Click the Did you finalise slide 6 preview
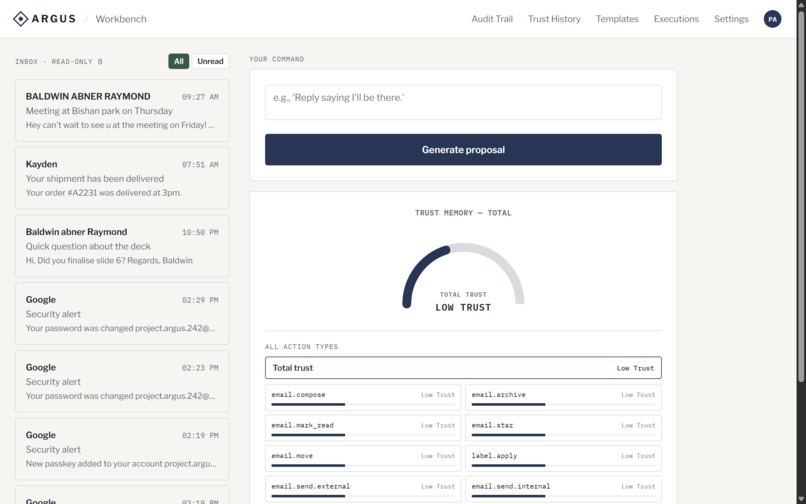This screenshot has height=504, width=806. point(109,261)
